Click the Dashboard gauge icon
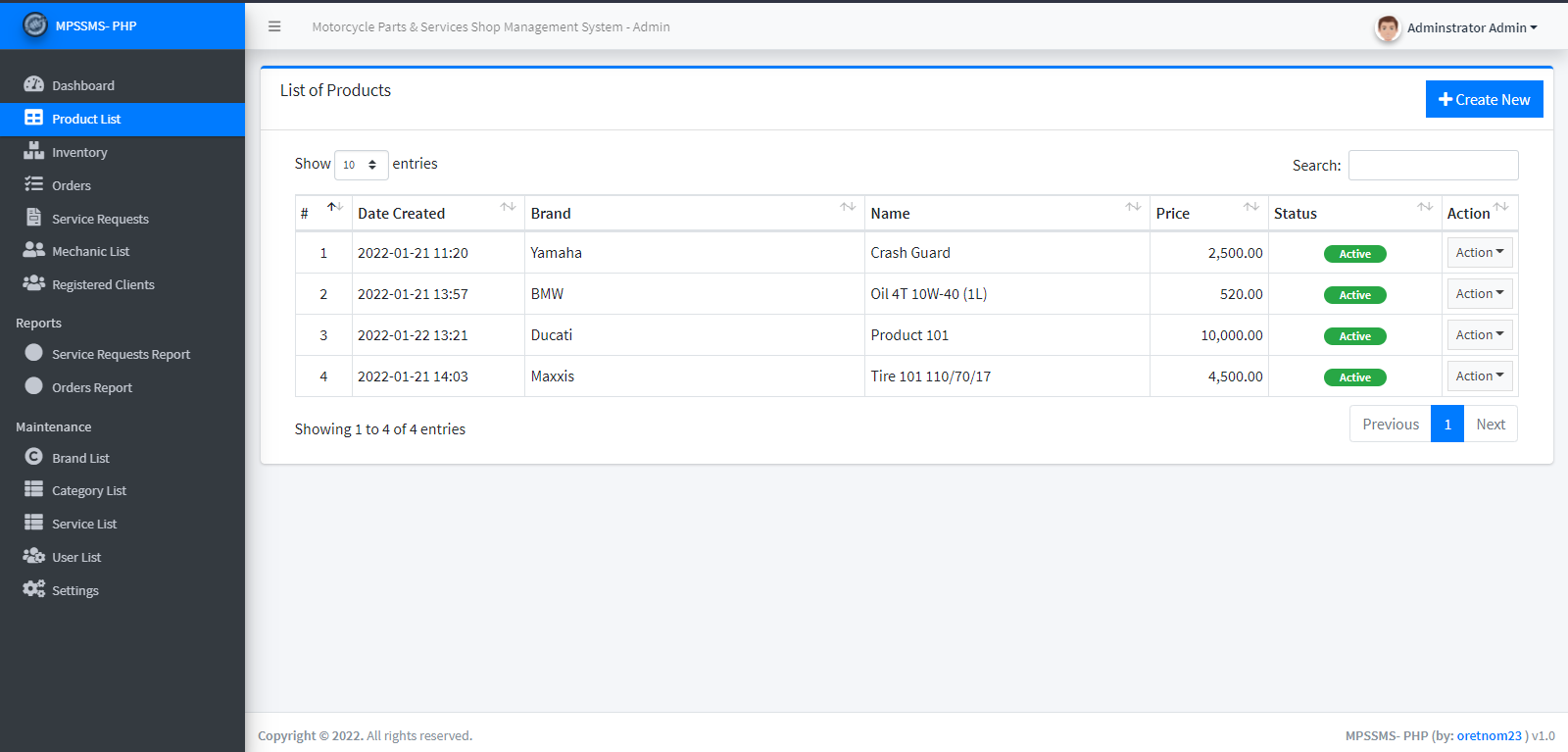1568x752 pixels. [33, 84]
